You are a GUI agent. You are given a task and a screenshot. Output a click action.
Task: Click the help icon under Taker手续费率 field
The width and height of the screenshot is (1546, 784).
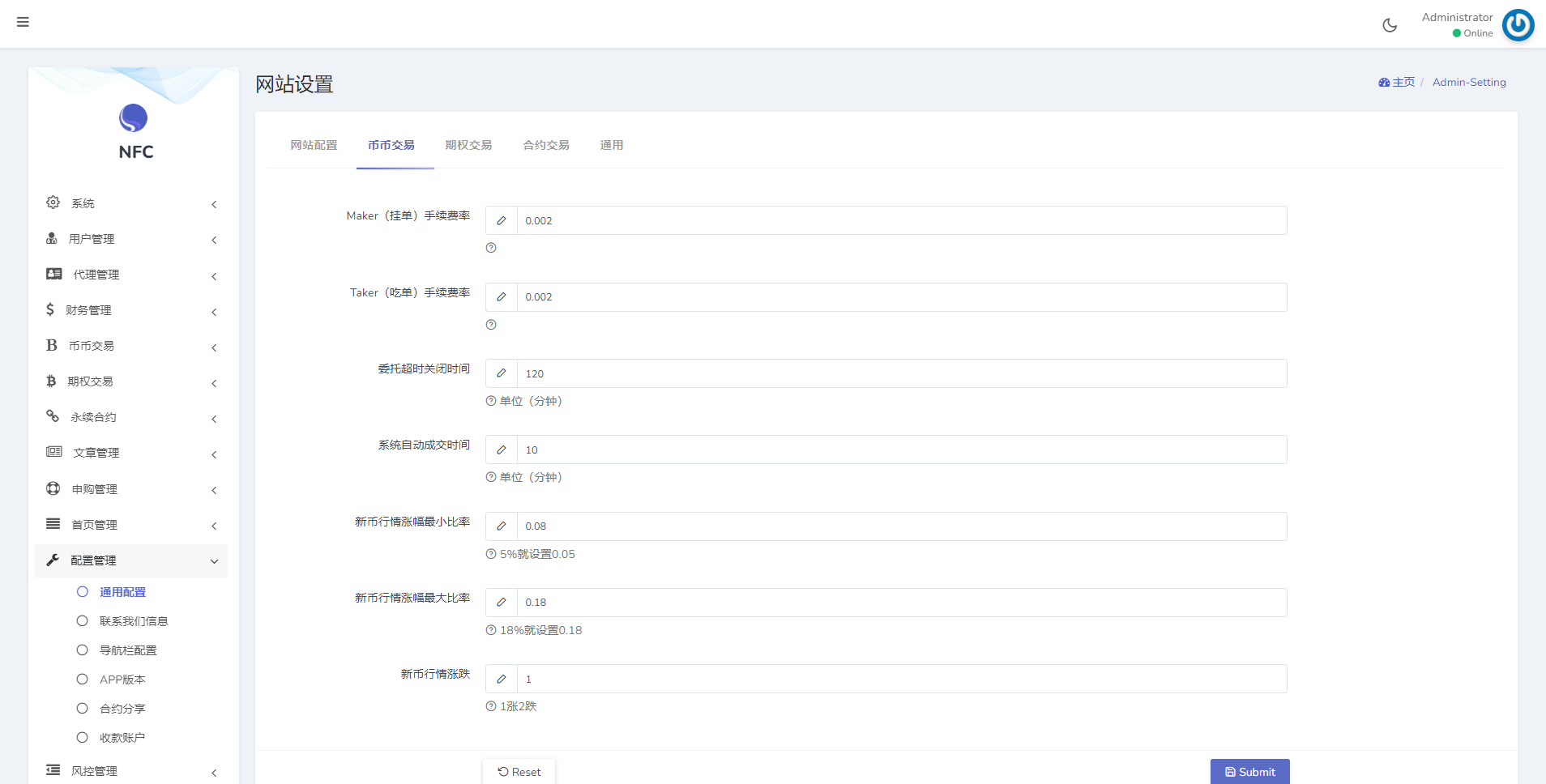click(490, 325)
